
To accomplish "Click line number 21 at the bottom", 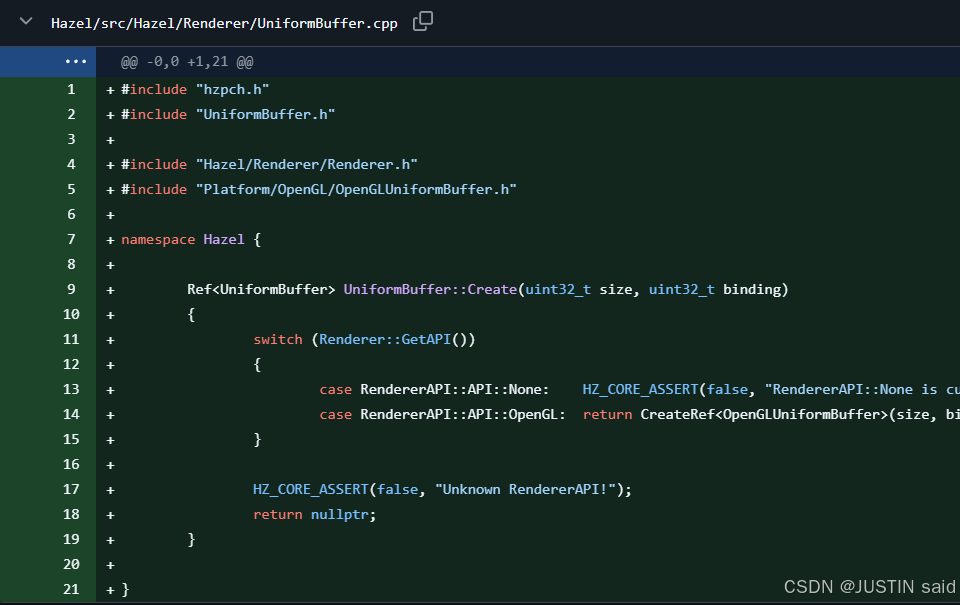I will click(71, 589).
